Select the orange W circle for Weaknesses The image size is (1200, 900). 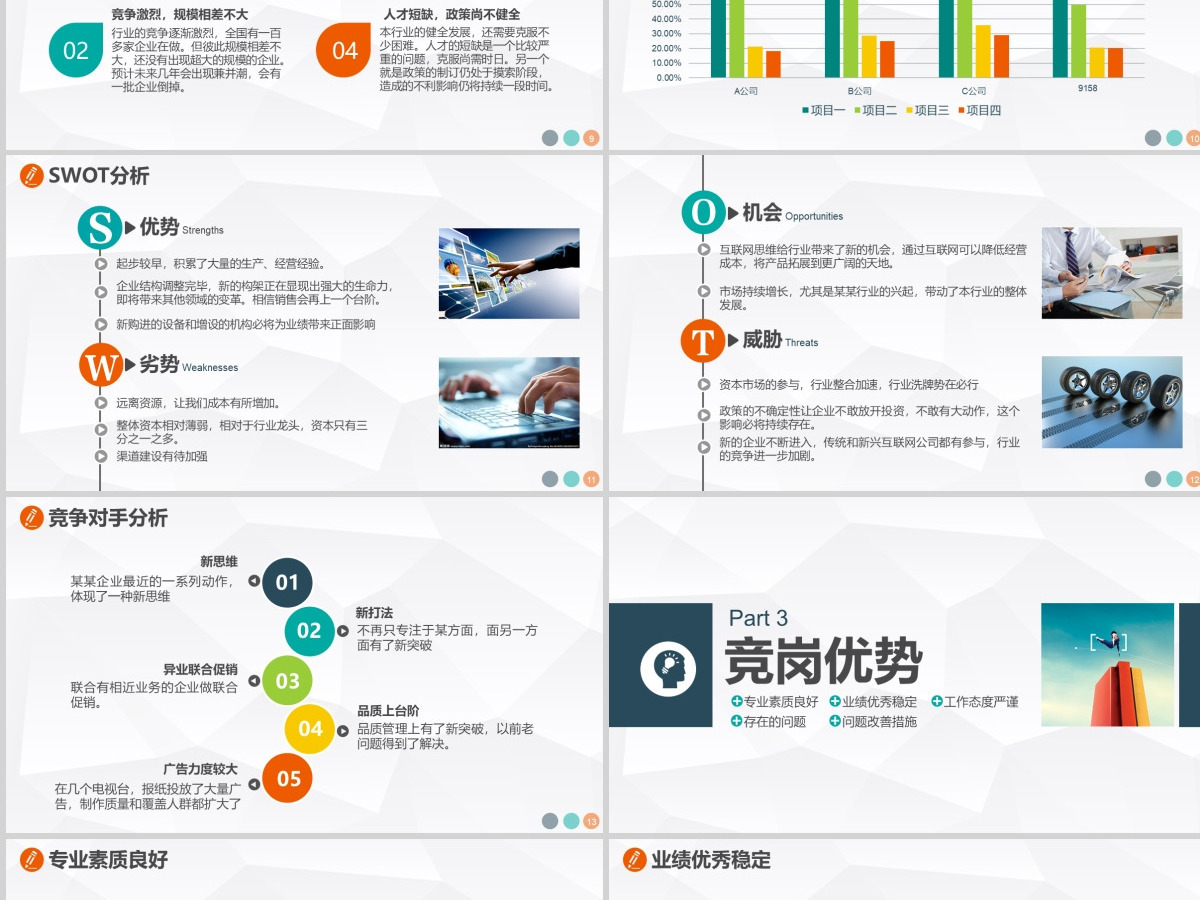tap(100, 365)
